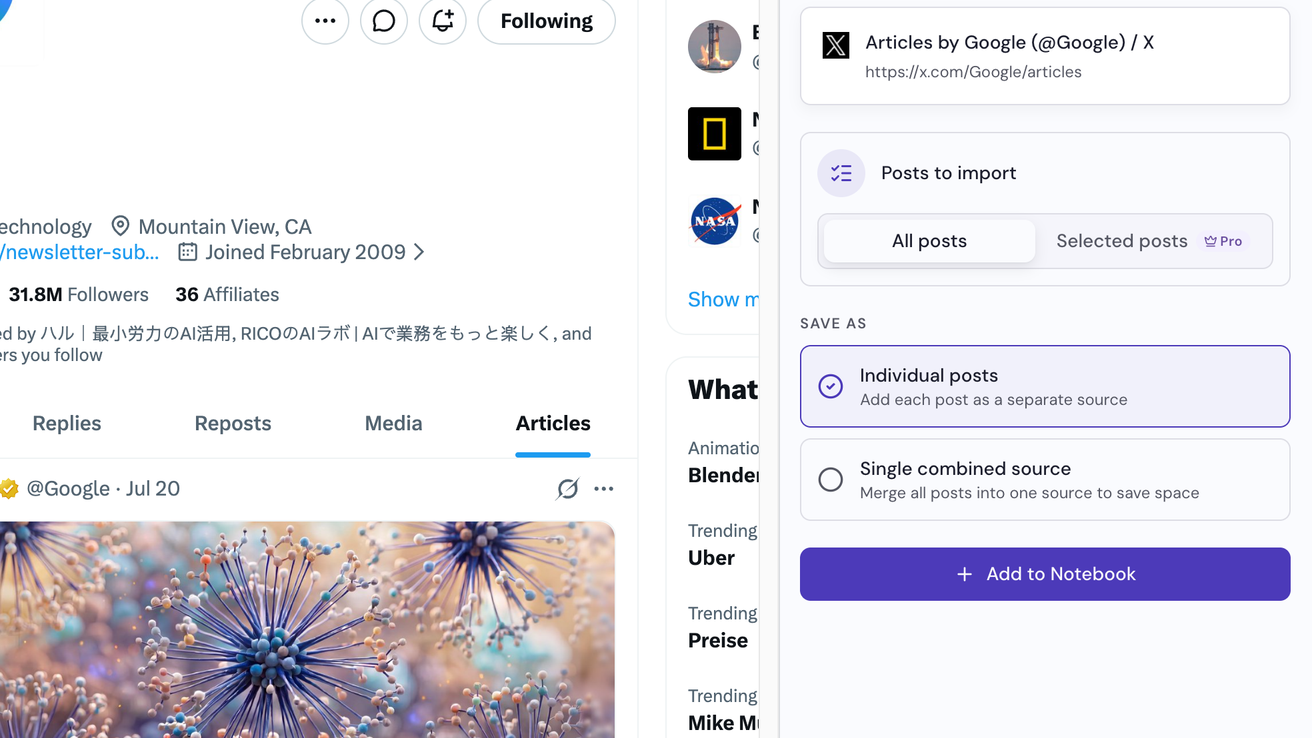Click the 31.8M Followers link
Image resolution: width=1312 pixels, height=738 pixels.
[78, 295]
